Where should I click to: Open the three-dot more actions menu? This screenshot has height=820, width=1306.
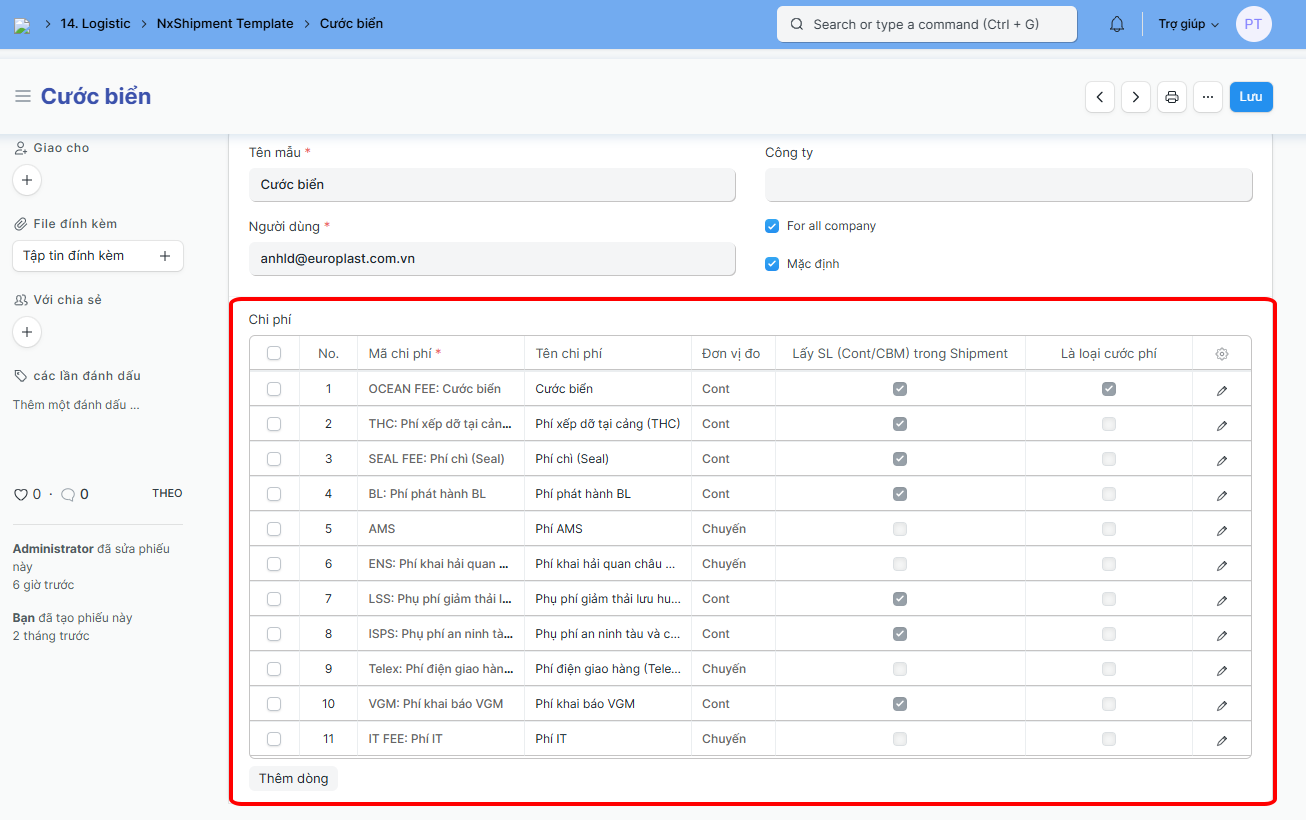(1208, 97)
